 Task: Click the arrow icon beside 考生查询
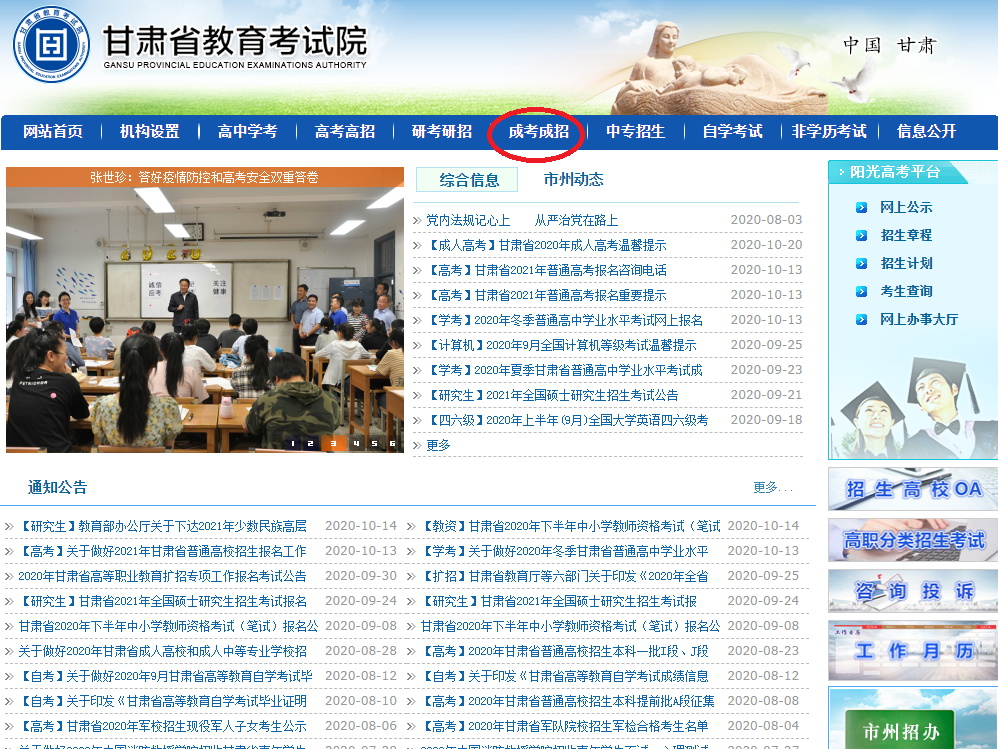point(861,292)
